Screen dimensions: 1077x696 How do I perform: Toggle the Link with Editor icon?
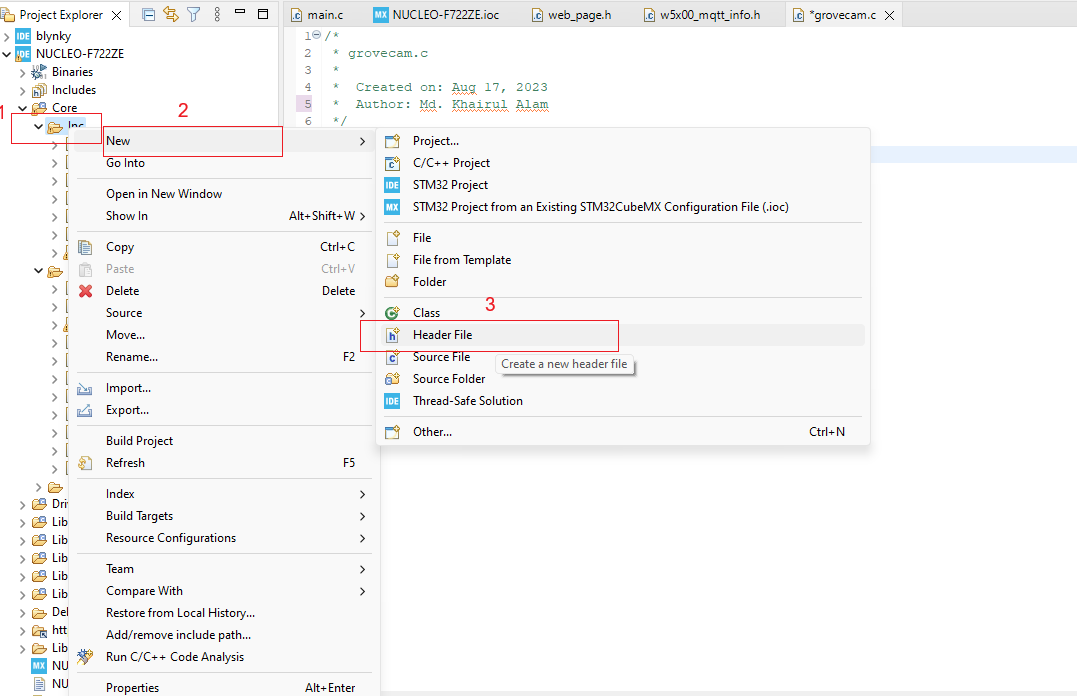click(171, 14)
